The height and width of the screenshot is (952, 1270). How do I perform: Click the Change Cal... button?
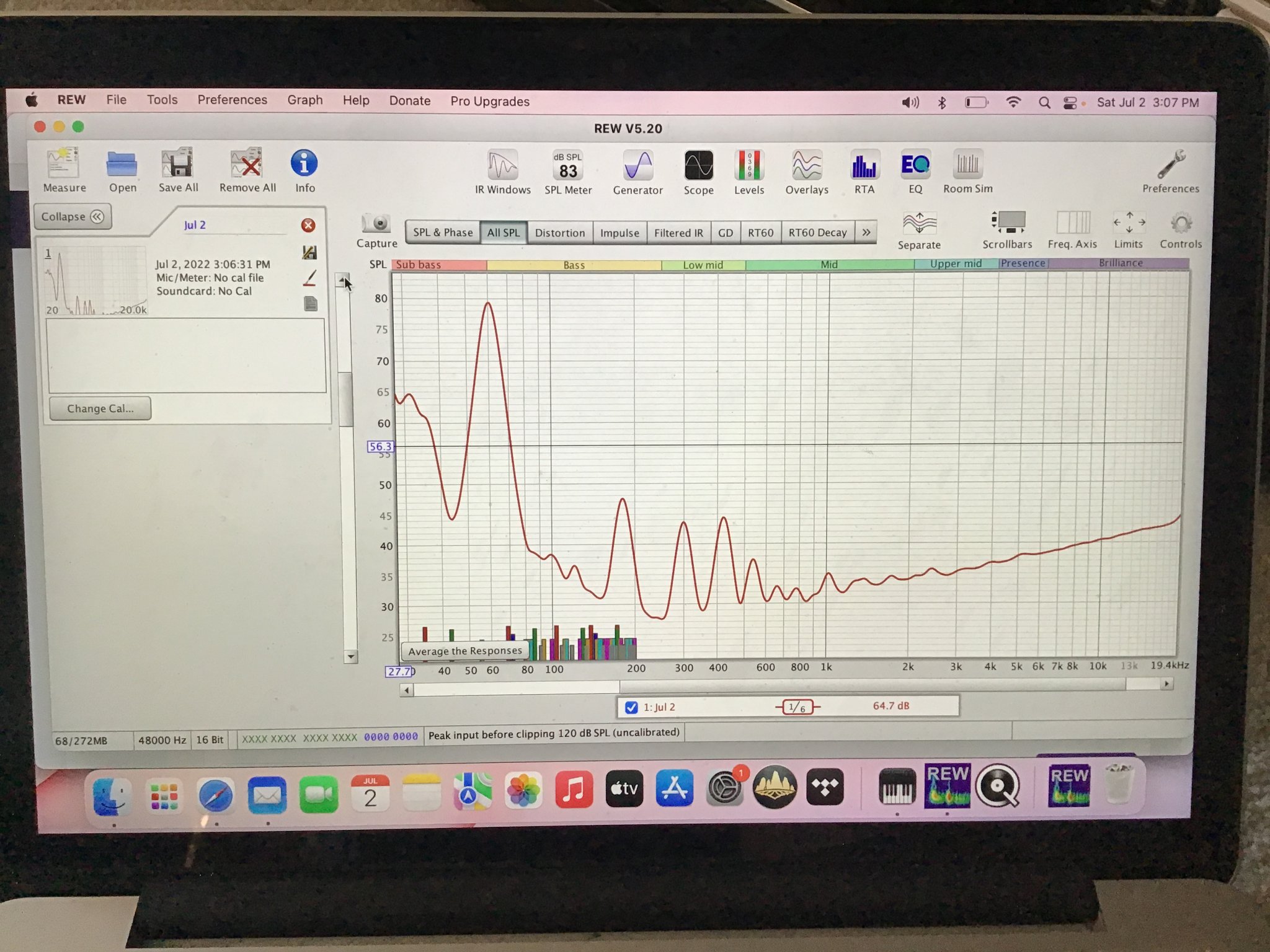click(x=100, y=408)
